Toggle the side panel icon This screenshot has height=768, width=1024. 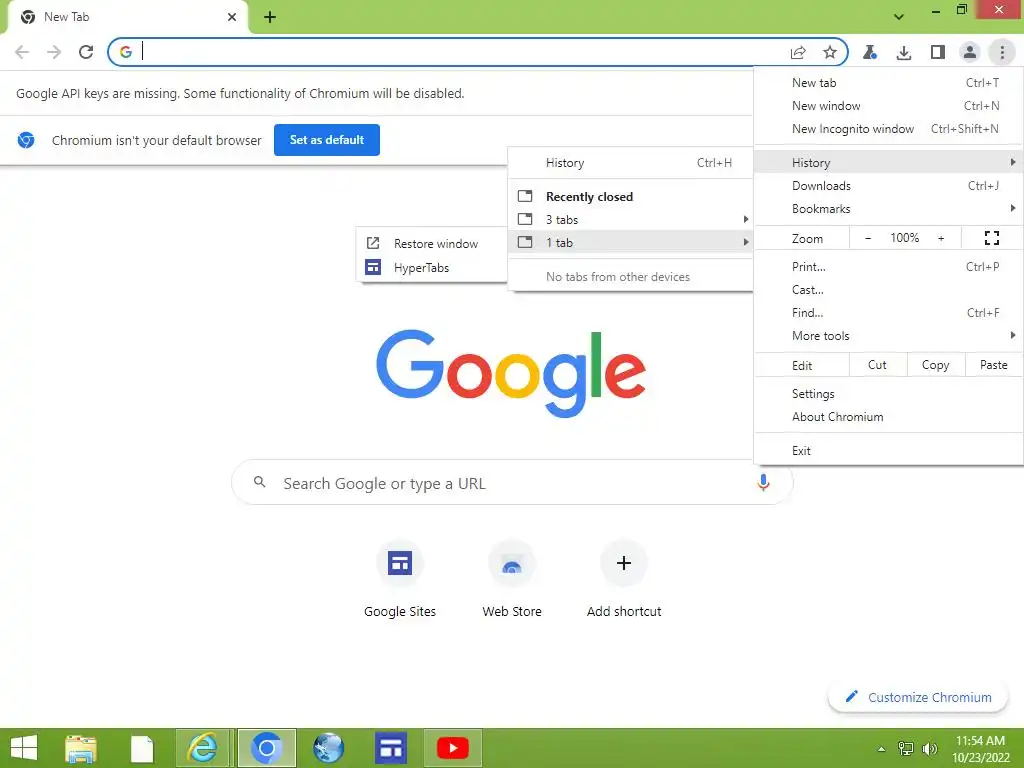938,52
